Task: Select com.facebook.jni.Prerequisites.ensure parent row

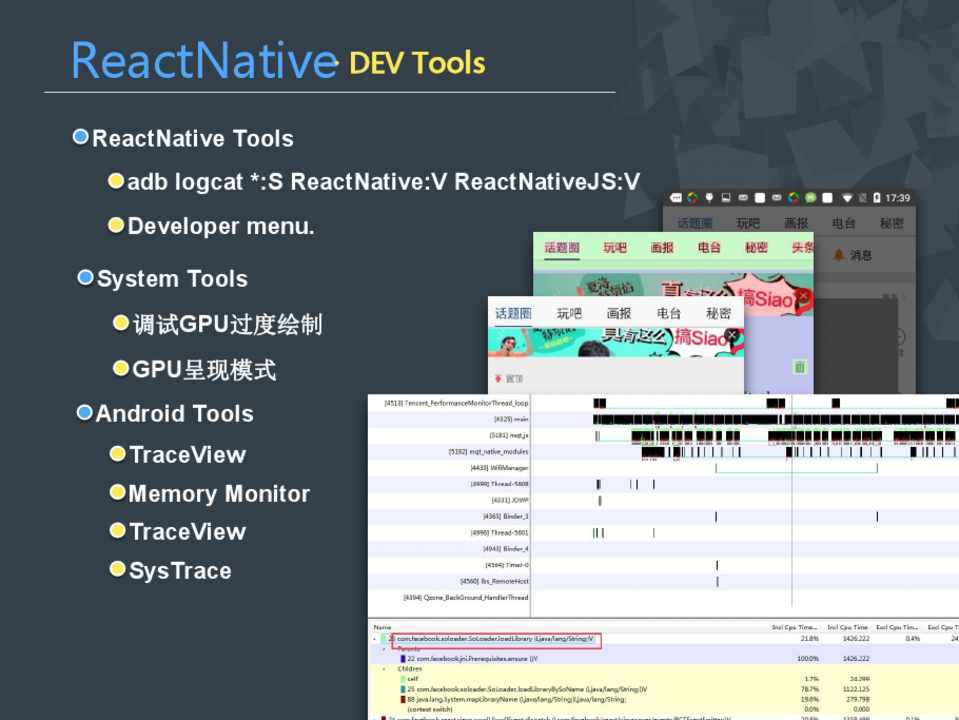Action: pyautogui.click(x=472, y=658)
